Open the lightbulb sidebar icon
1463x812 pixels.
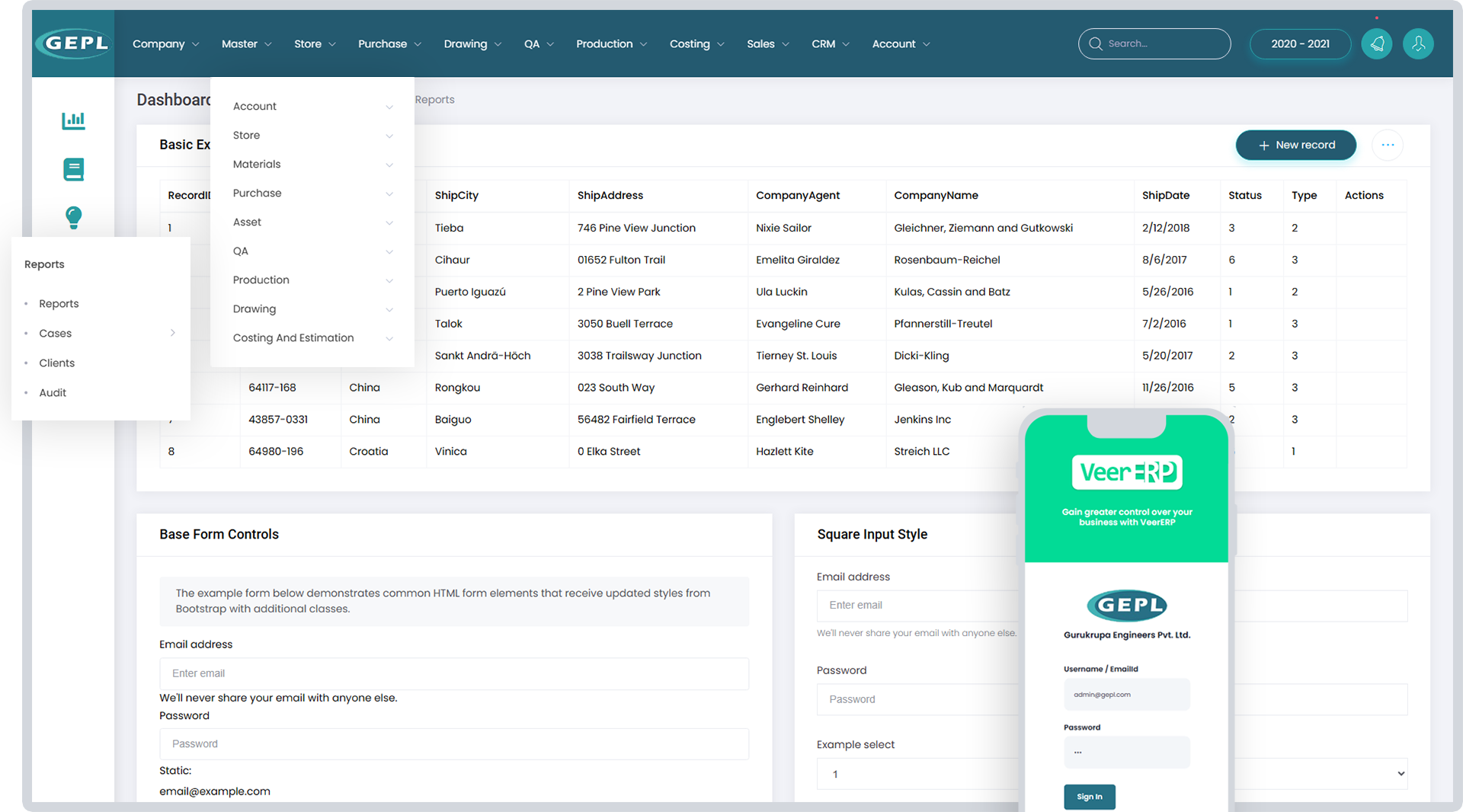[x=73, y=218]
